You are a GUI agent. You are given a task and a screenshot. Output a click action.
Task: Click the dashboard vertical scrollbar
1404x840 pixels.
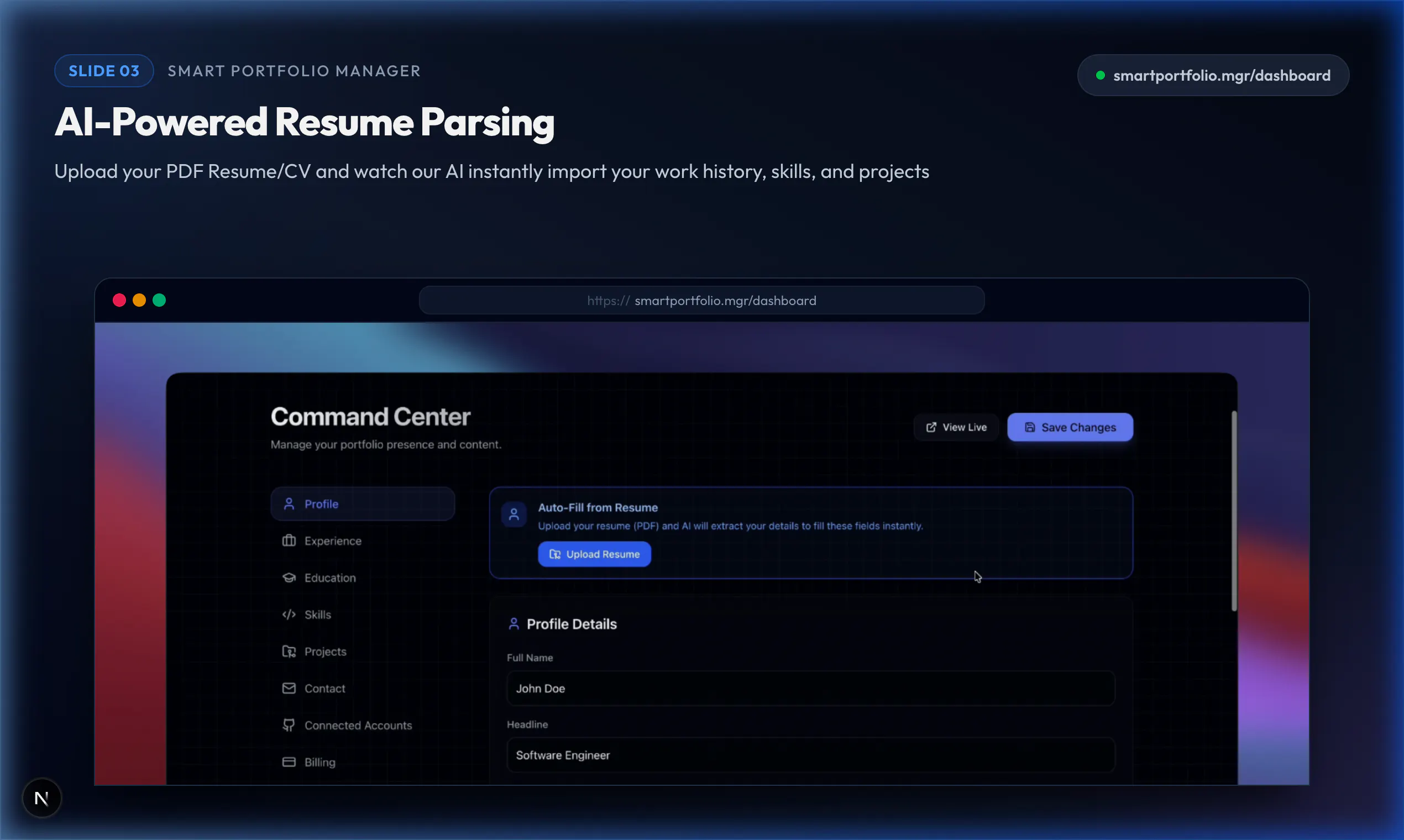(1234, 511)
